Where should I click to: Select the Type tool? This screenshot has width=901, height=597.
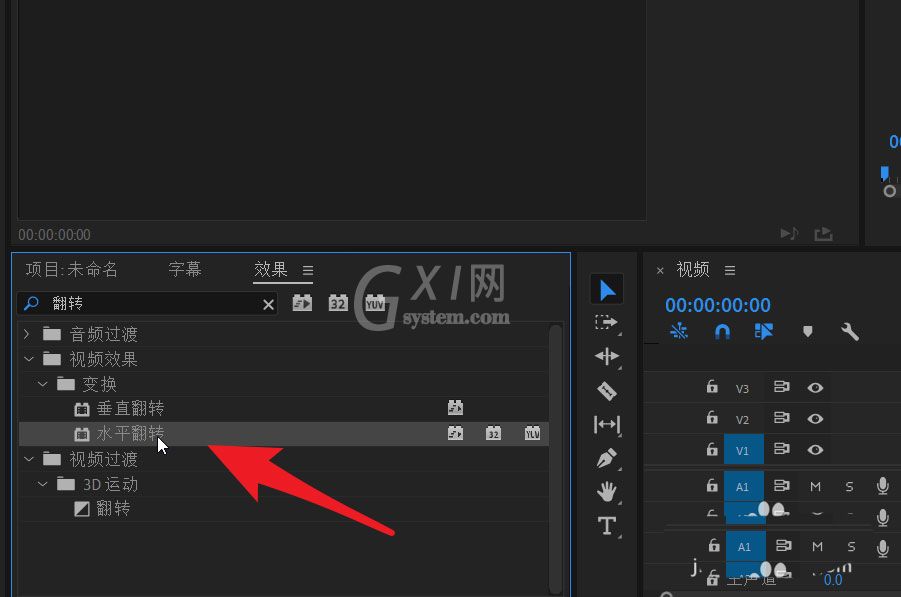coord(607,526)
